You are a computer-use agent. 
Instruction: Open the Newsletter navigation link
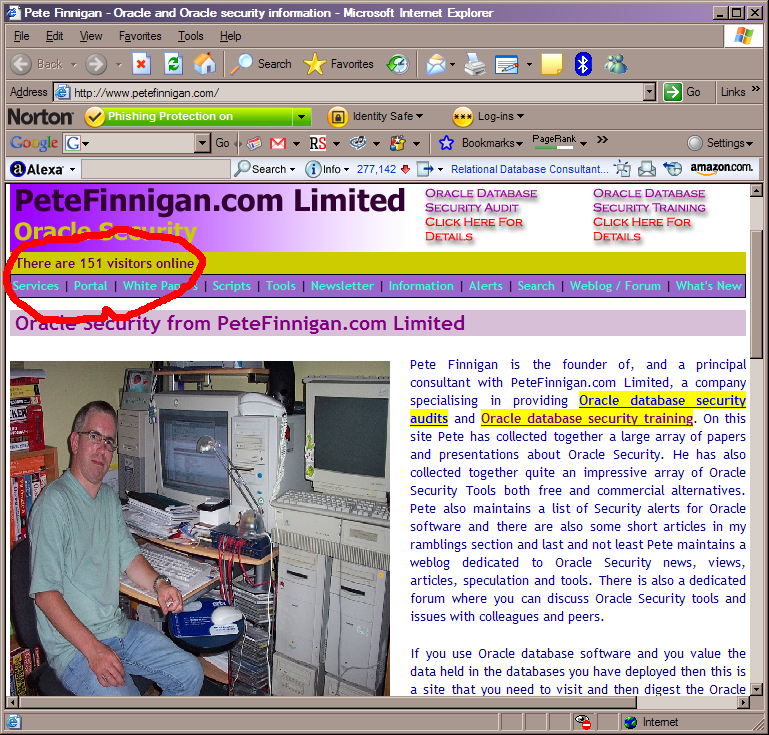point(342,286)
